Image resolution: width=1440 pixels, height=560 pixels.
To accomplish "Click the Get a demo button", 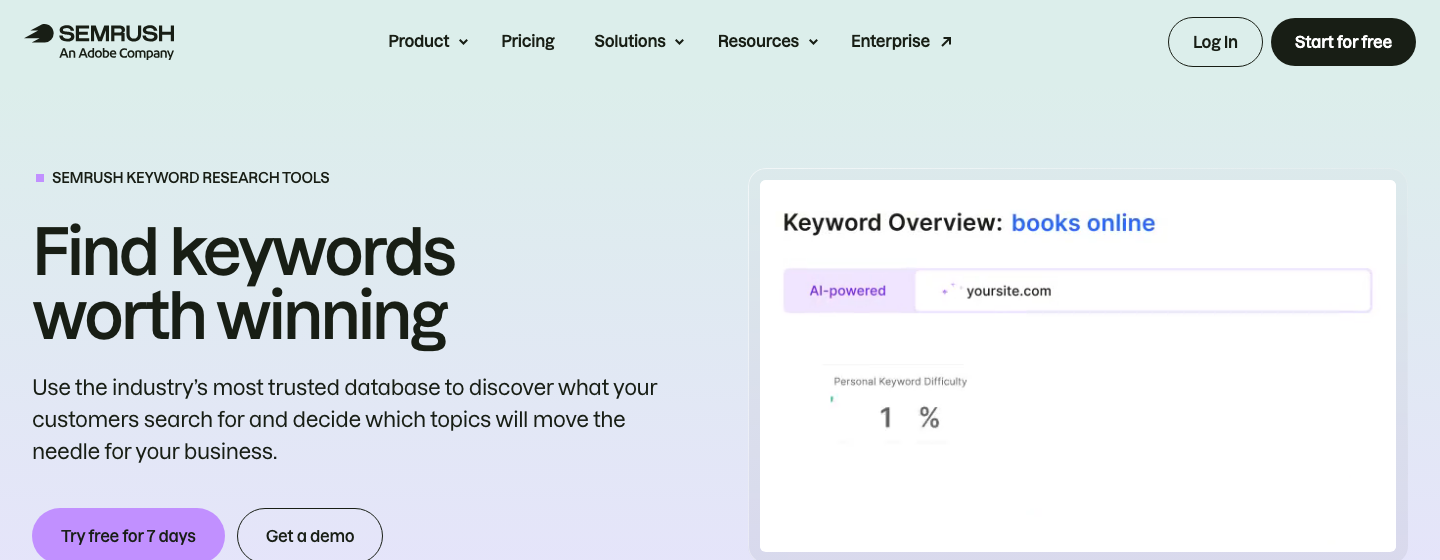I will click(310, 536).
